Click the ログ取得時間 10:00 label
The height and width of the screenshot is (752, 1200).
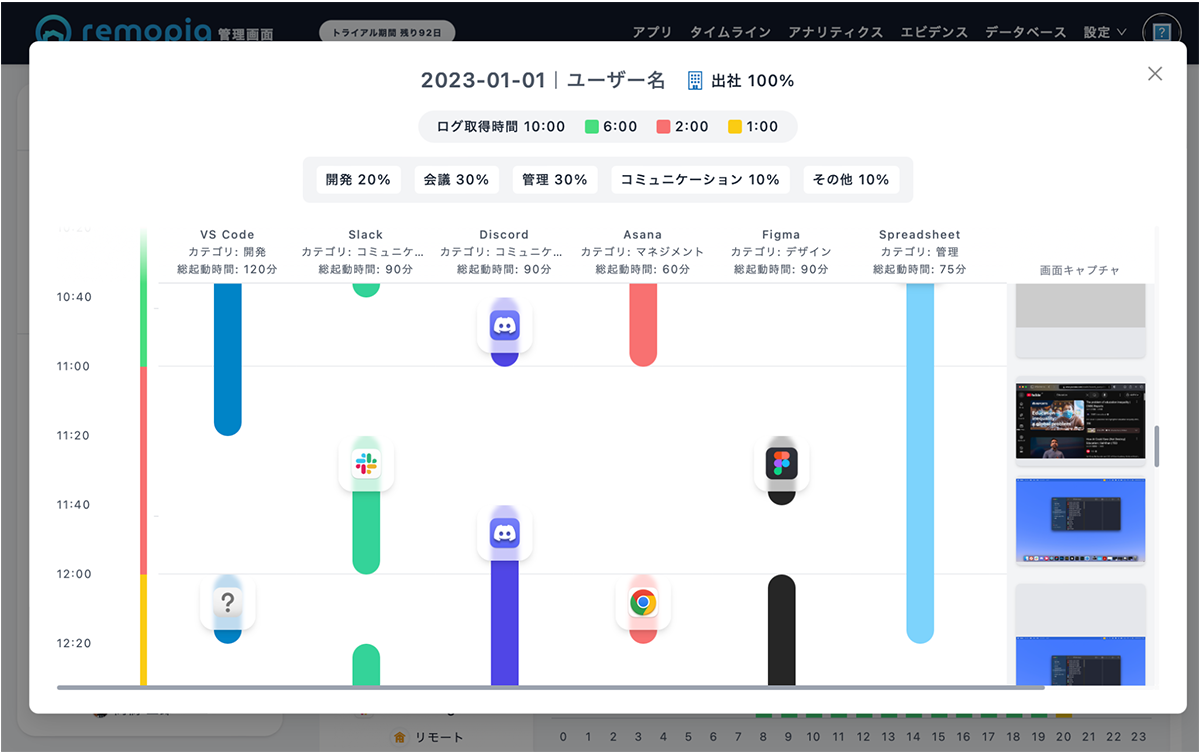[501, 127]
